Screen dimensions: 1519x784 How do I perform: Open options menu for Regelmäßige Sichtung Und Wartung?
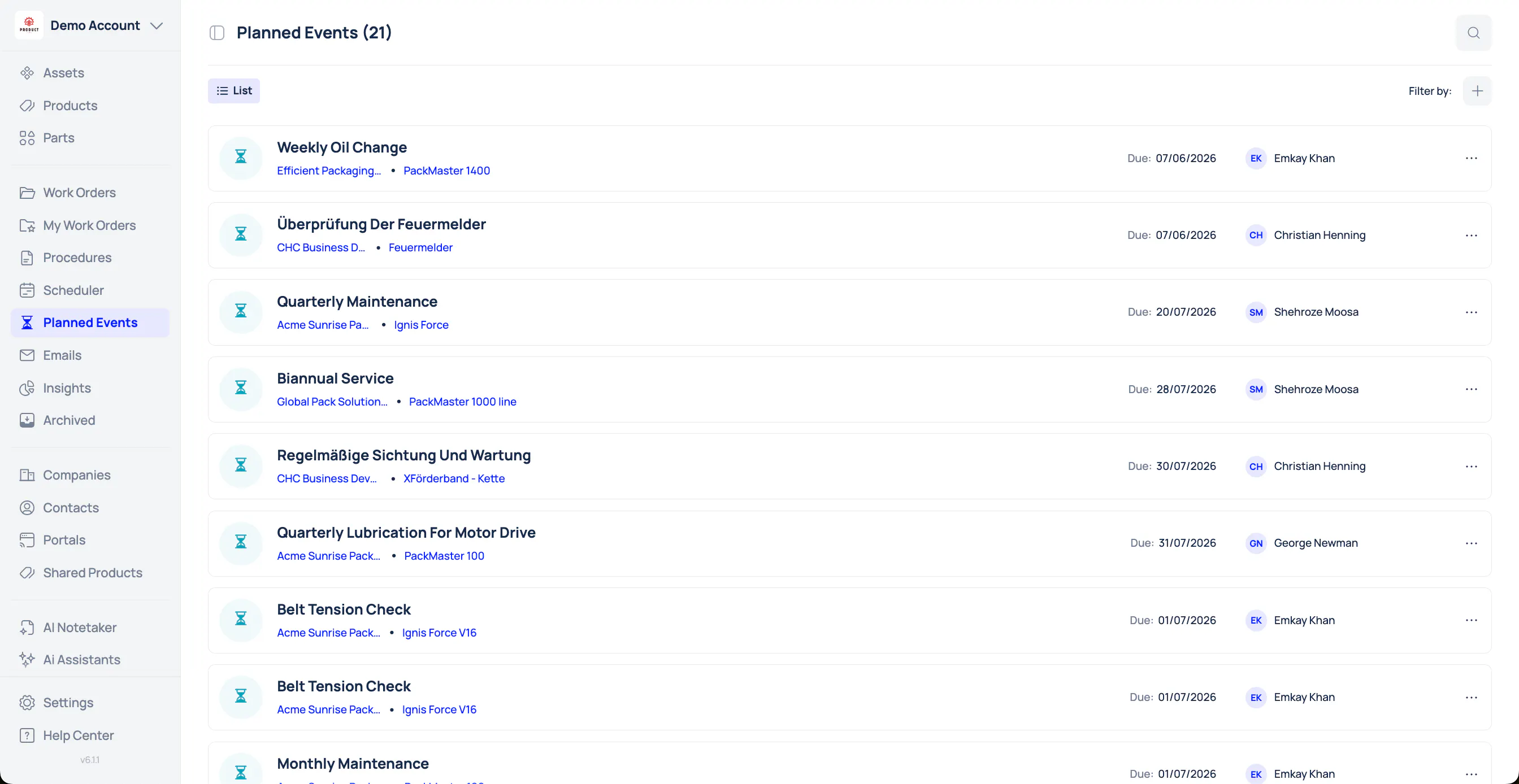(1471, 466)
